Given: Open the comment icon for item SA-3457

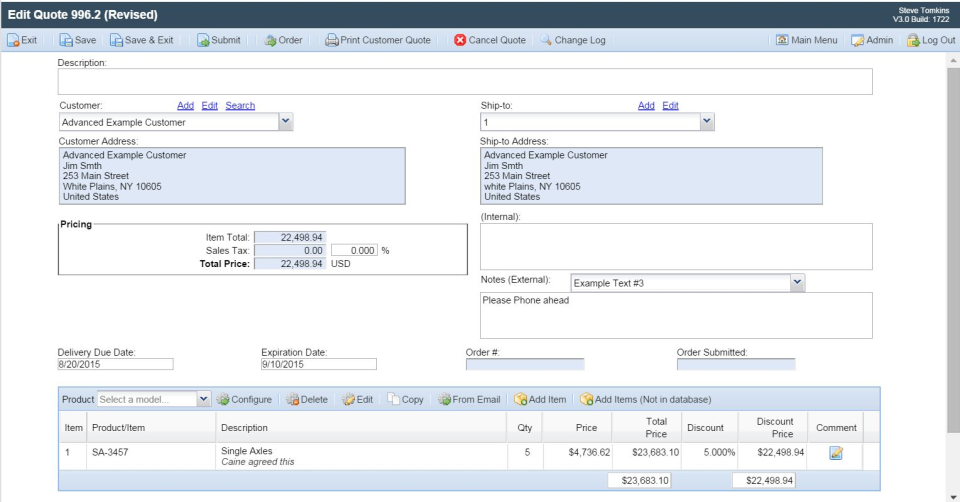Looking at the screenshot, I should 836,453.
